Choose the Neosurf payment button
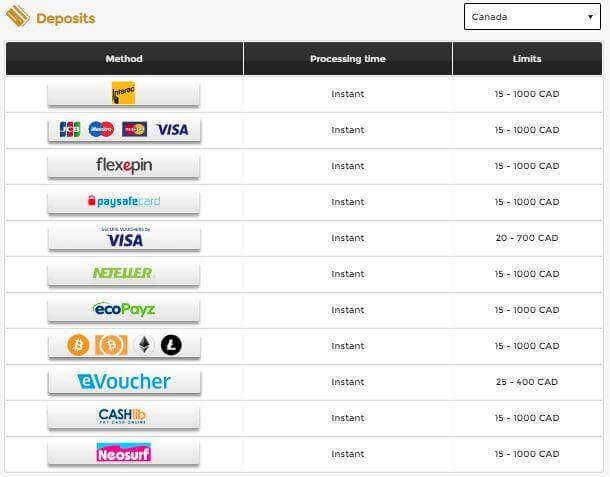Viewport: 610px width, 477px height. 124,454
